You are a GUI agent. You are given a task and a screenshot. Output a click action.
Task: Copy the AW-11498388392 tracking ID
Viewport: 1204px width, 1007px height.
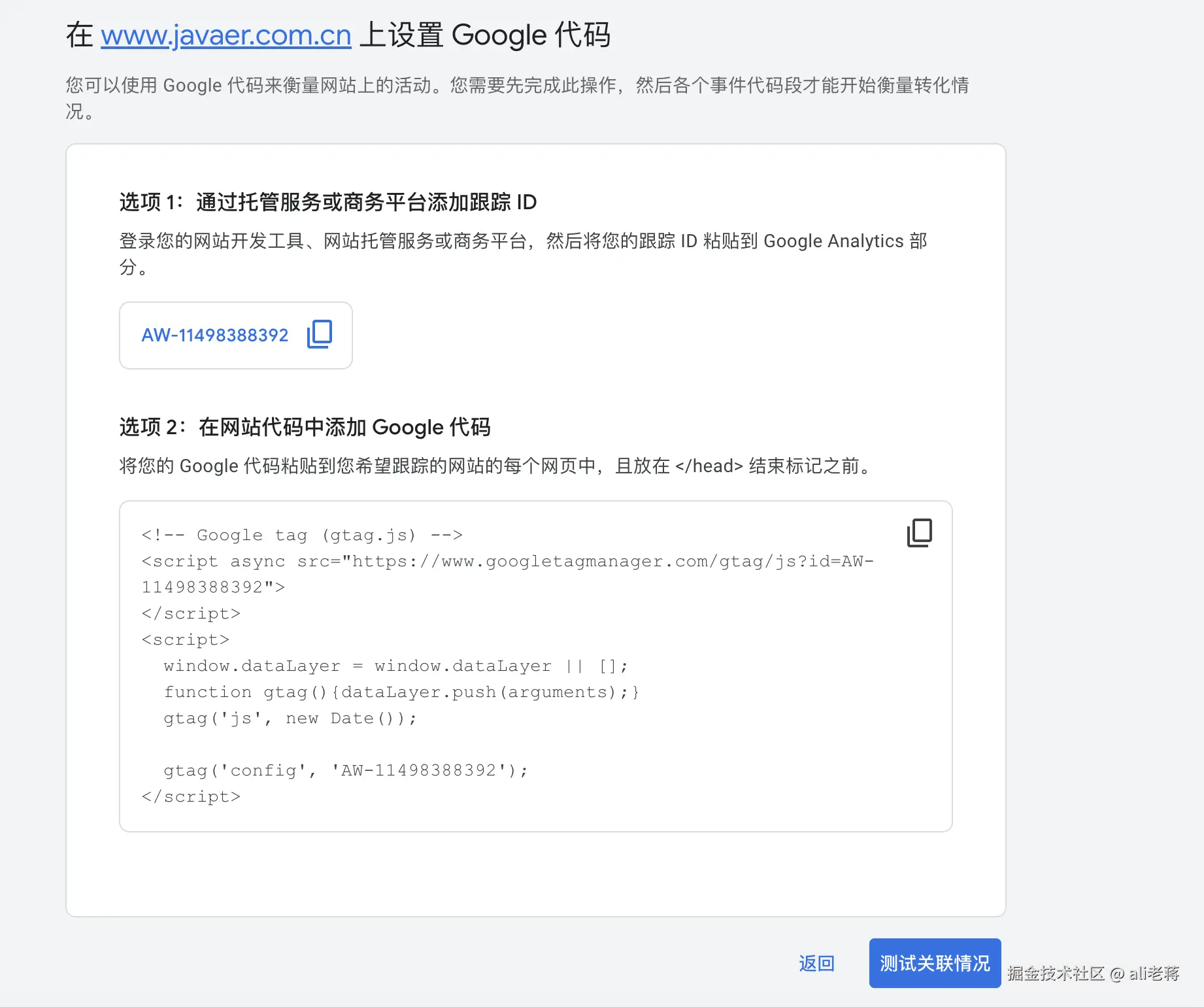(x=320, y=334)
